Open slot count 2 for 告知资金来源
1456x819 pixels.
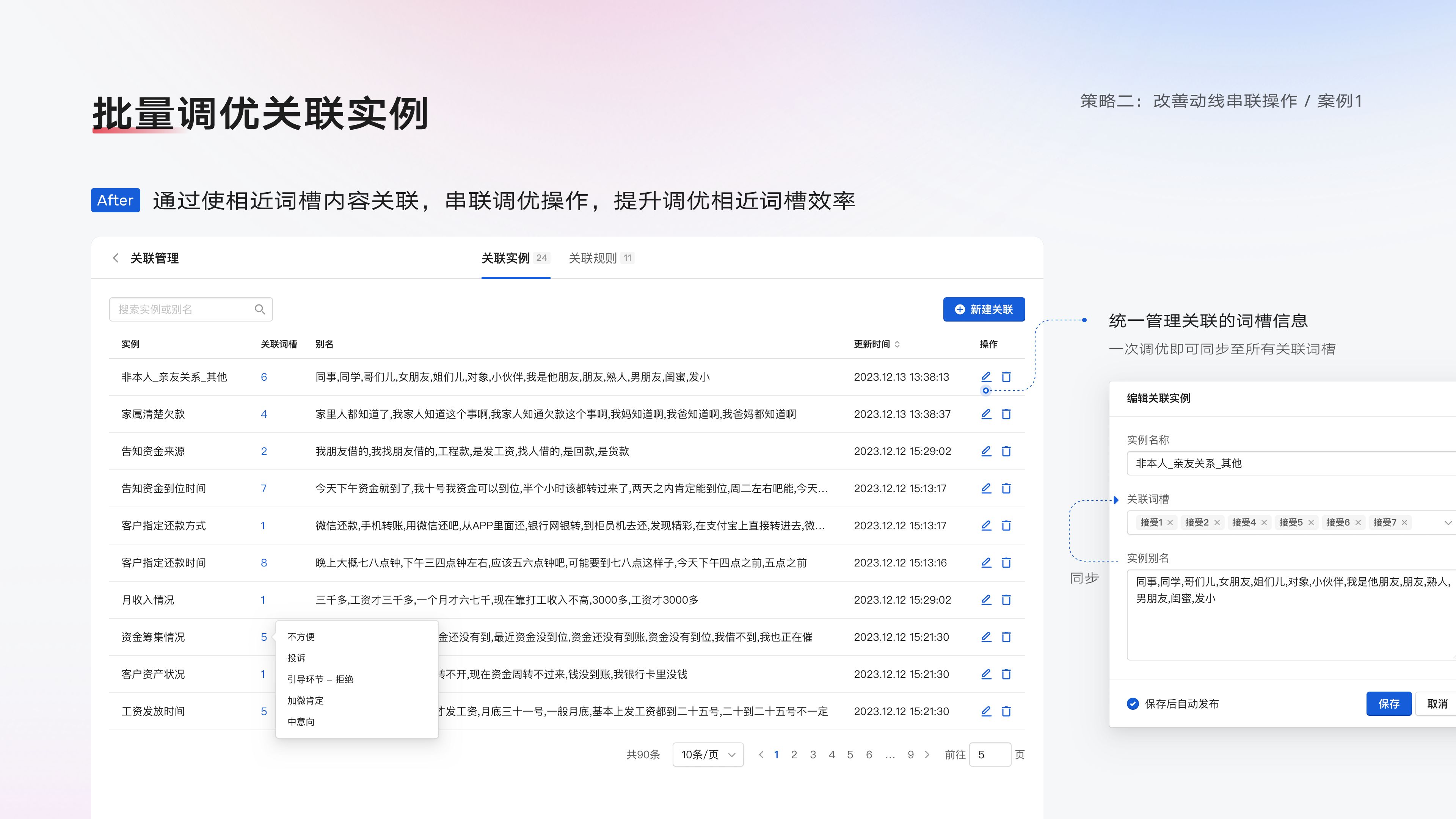point(264,451)
